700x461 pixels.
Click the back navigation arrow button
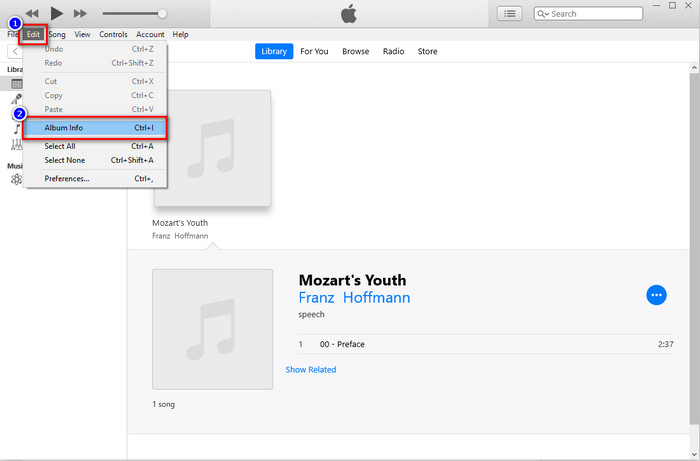click(x=15, y=51)
